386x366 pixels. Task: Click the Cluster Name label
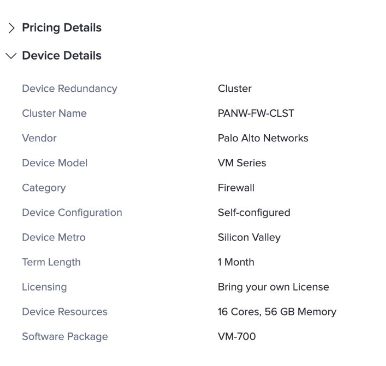pos(54,113)
